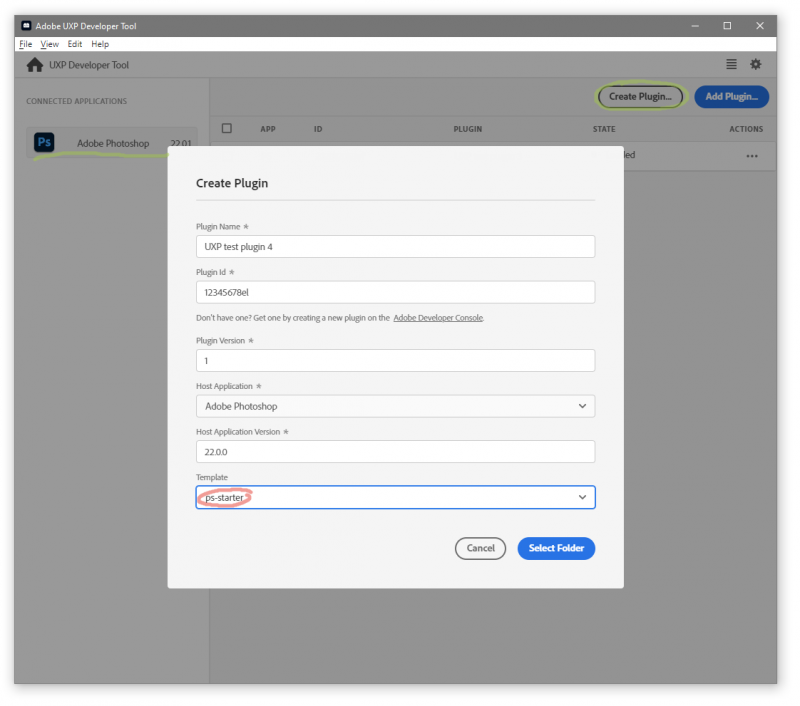Click into the Plugin Id field

pyautogui.click(x=395, y=292)
